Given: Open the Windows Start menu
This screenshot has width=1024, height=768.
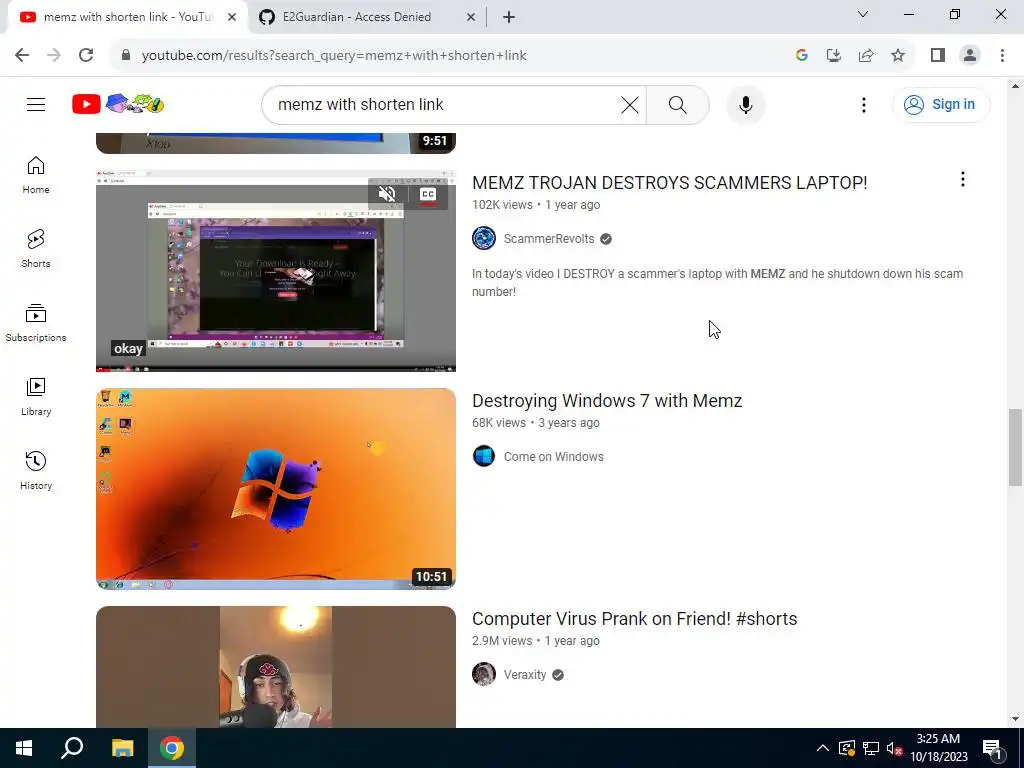Looking at the screenshot, I should (24, 748).
